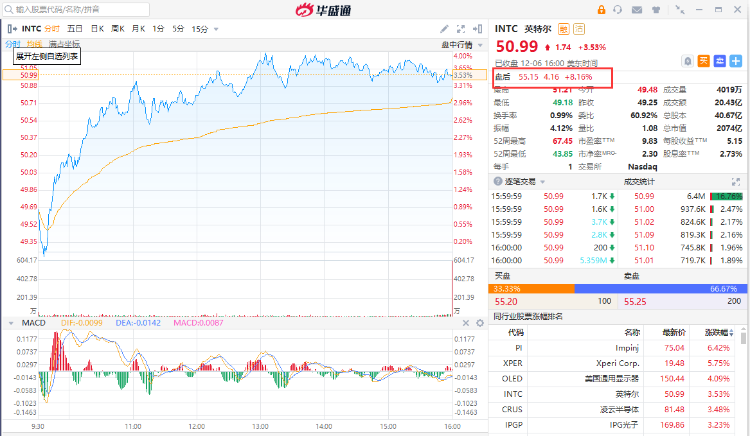Screen dimensions: 750x436
Task: Select the 5分 five-minute chart
Action: click(178, 29)
